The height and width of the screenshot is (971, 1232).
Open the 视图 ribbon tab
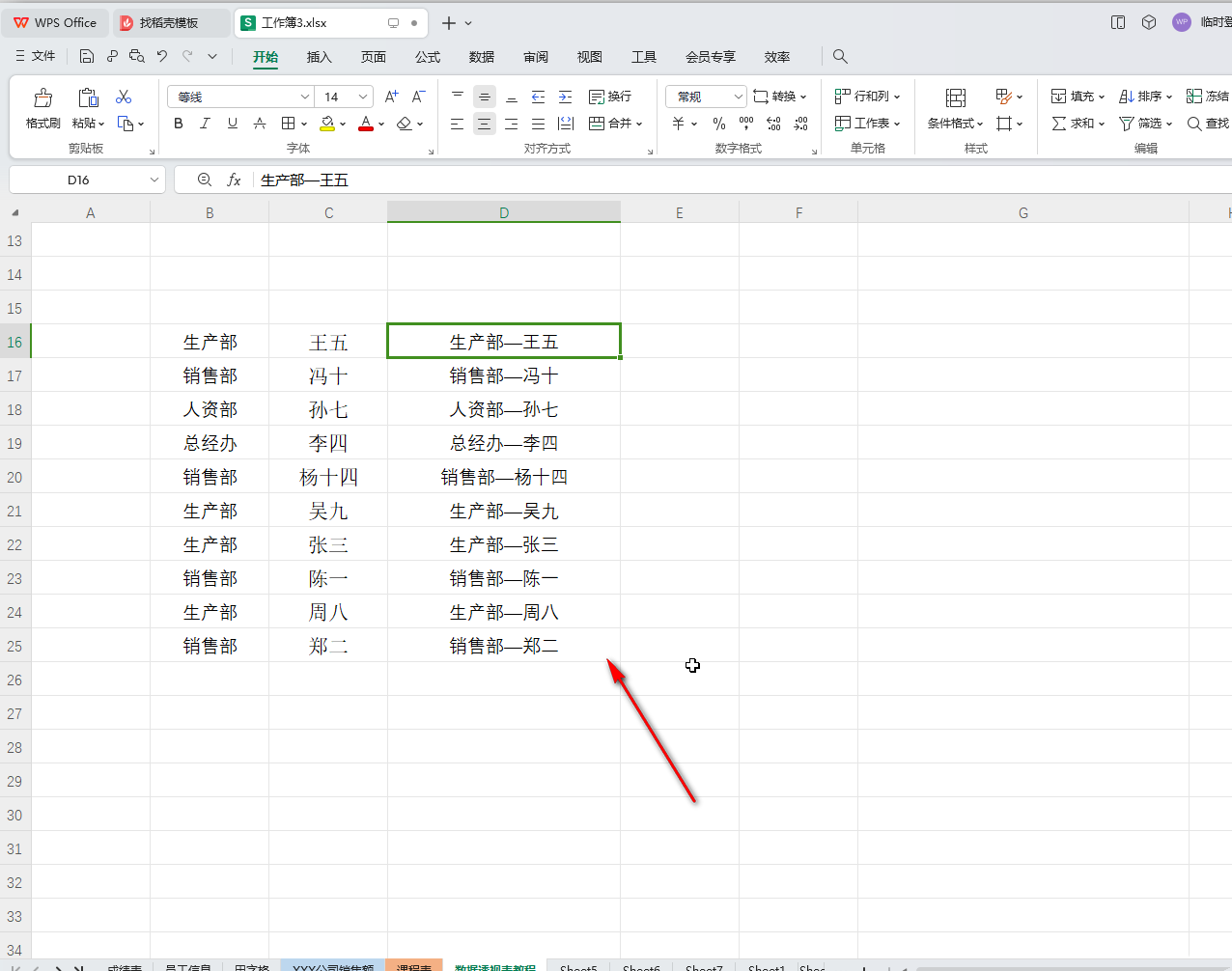tap(590, 57)
